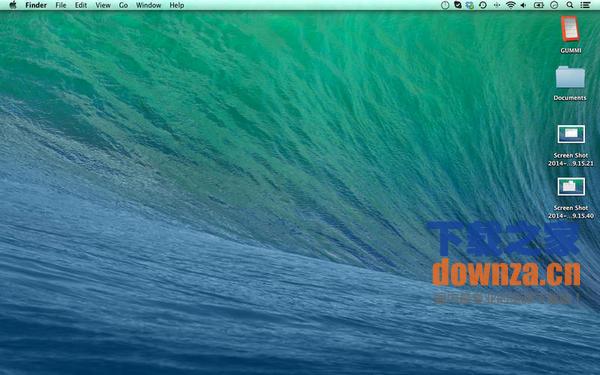Open the File menu
This screenshot has height=375, width=600.
(x=61, y=5)
